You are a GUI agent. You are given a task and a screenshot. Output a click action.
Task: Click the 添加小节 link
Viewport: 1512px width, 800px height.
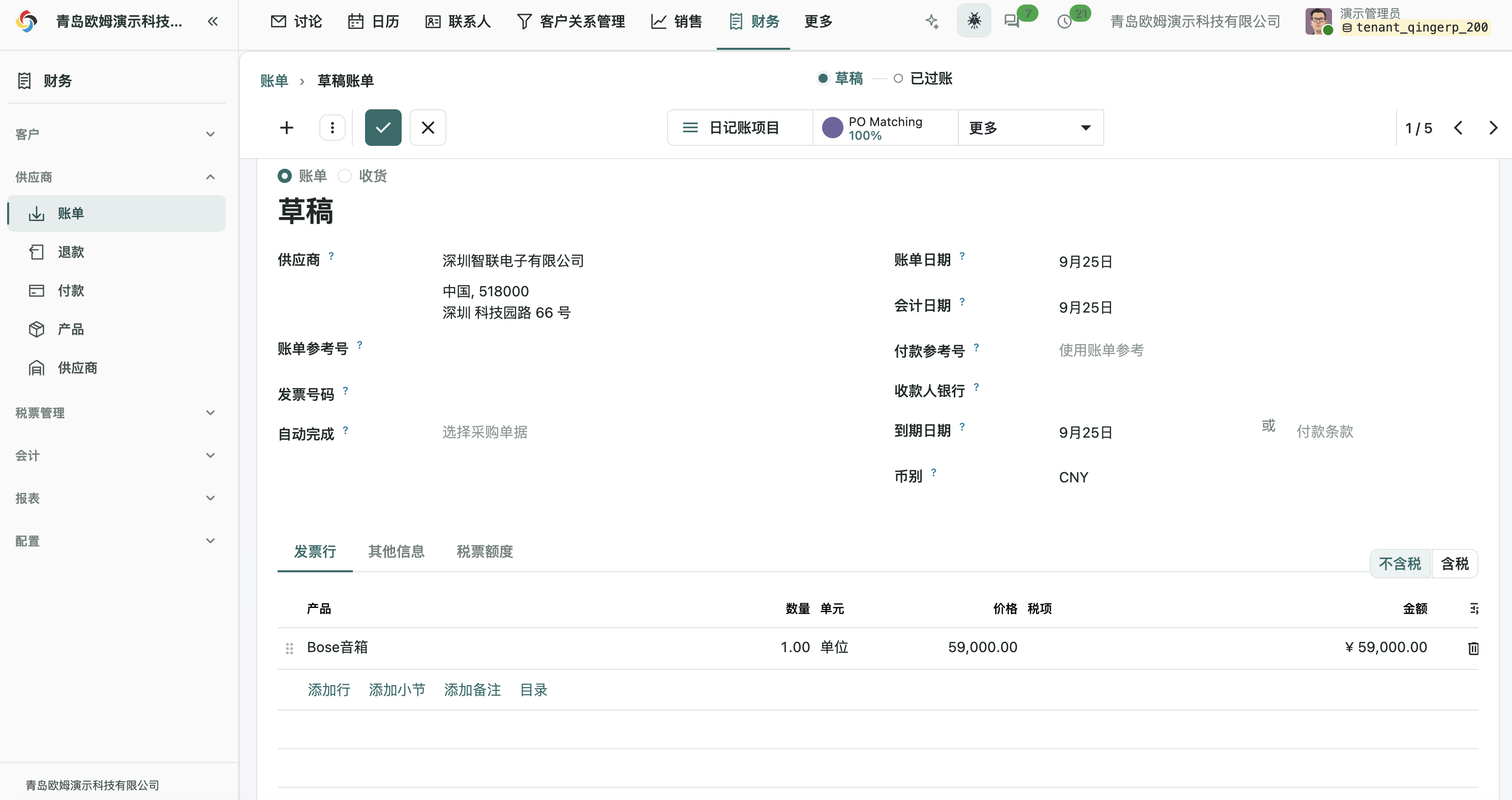click(x=397, y=690)
